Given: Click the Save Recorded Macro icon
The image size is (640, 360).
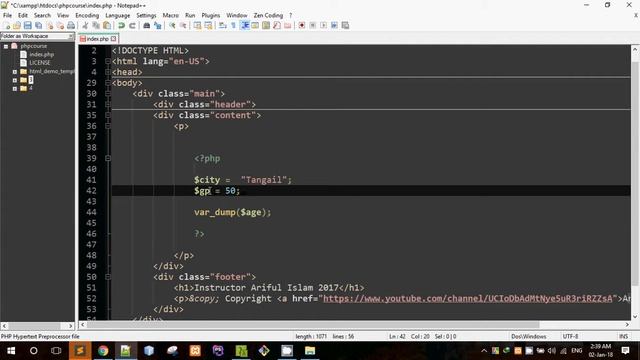Looking at the screenshot, I should pos(345,25).
